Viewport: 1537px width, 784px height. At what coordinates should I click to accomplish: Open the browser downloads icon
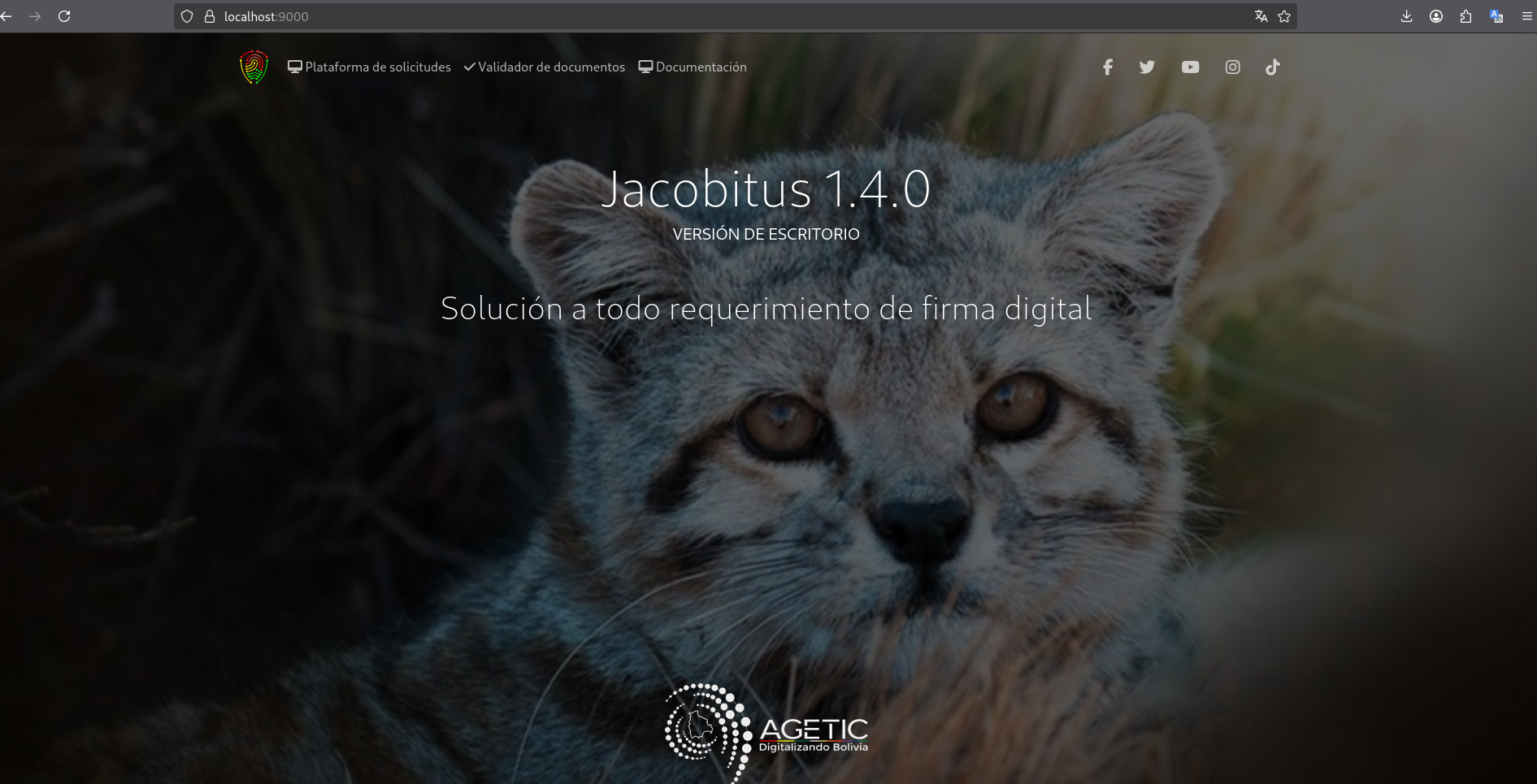point(1407,16)
